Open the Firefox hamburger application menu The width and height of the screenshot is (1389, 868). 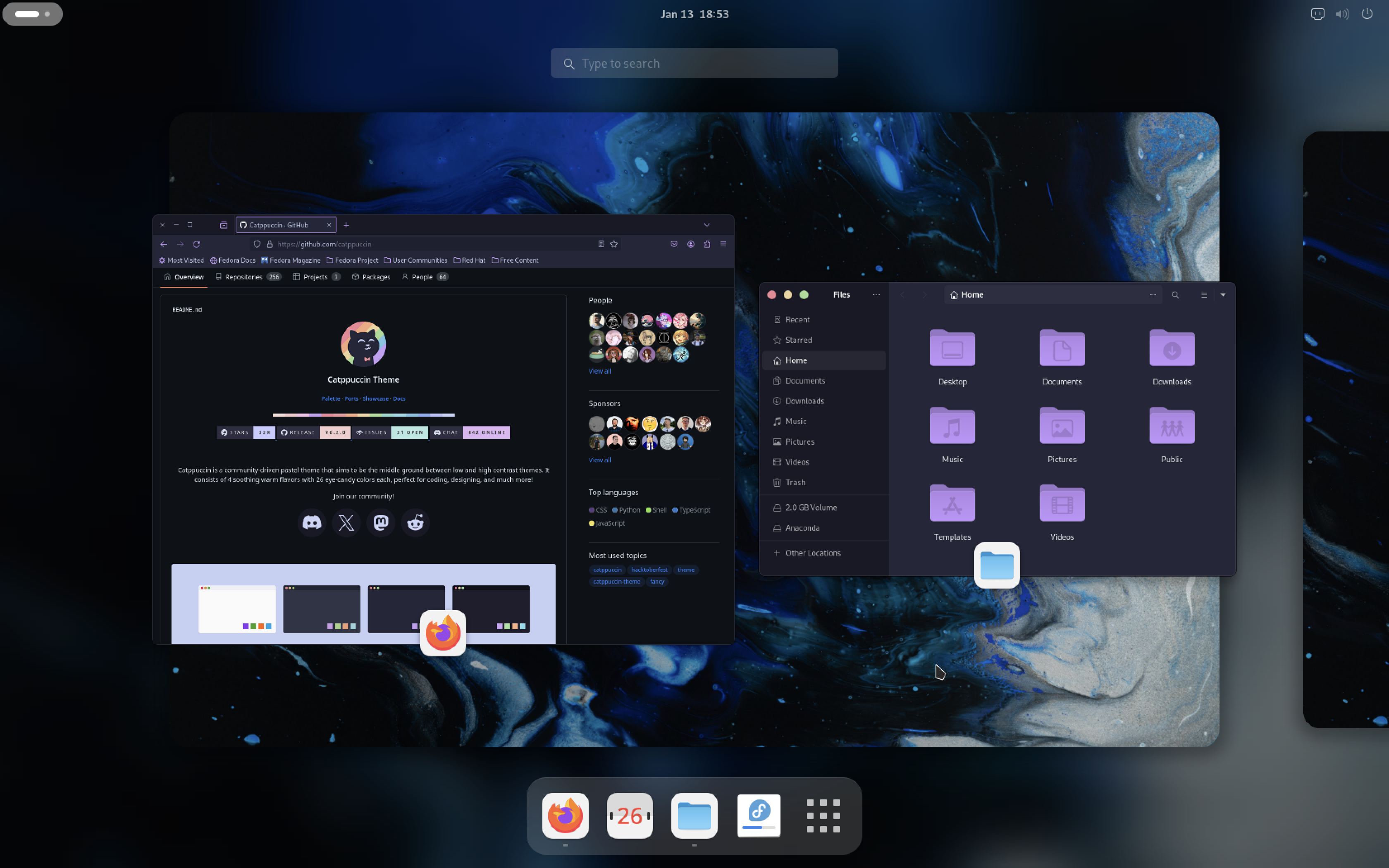pos(723,244)
